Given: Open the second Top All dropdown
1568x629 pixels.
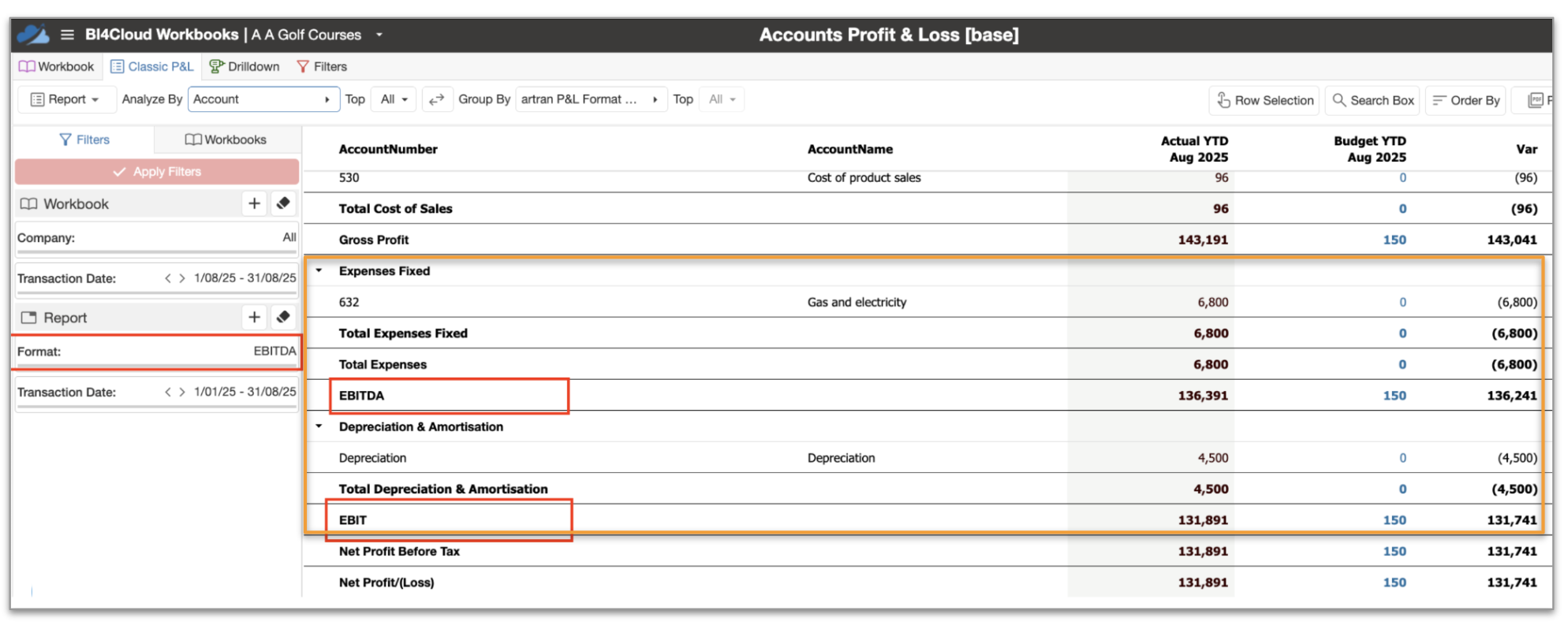Looking at the screenshot, I should 721,99.
